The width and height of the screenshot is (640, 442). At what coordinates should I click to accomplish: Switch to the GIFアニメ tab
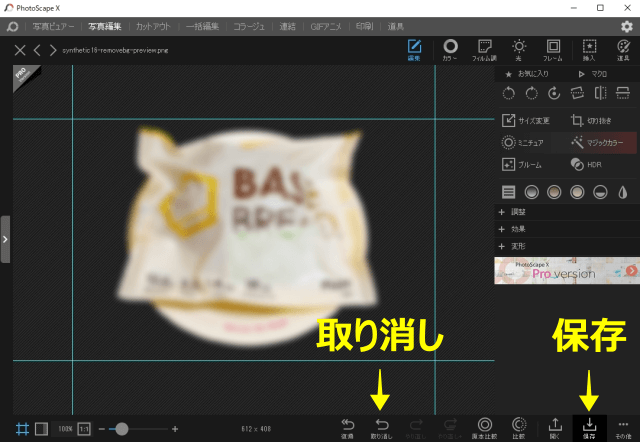(326, 27)
